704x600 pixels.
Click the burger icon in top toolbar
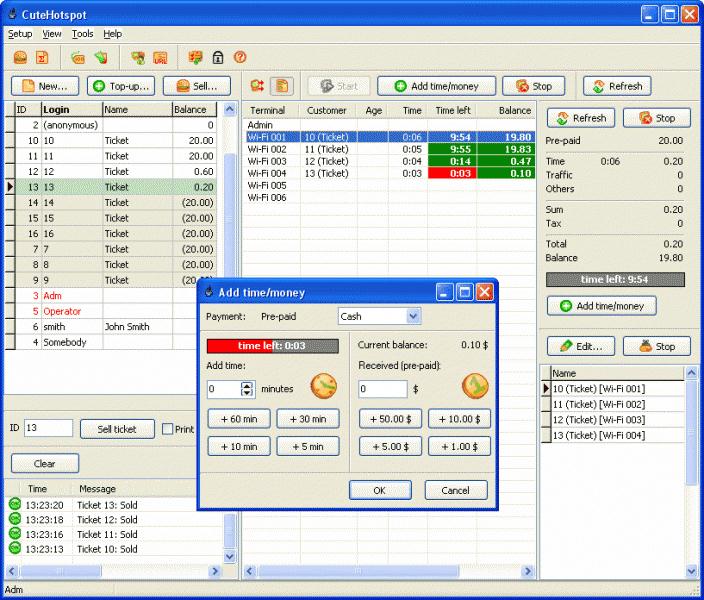[18, 58]
